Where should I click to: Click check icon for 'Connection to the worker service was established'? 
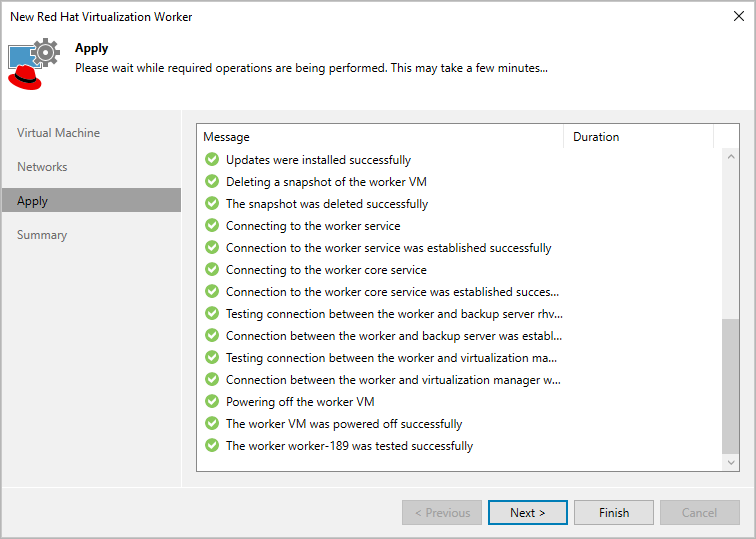tap(212, 247)
